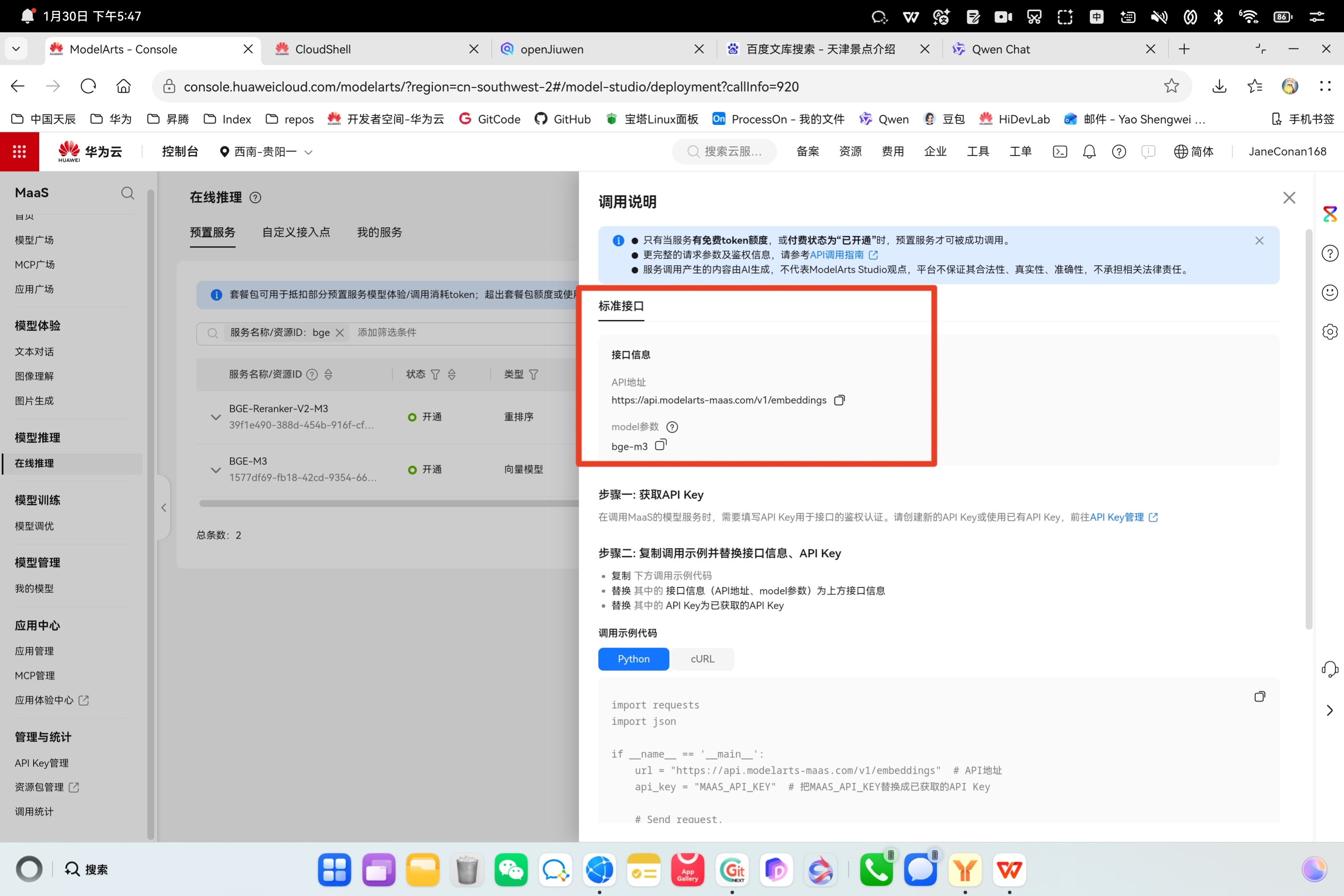
Task: Remove the bge filter tag
Action: coord(340,332)
